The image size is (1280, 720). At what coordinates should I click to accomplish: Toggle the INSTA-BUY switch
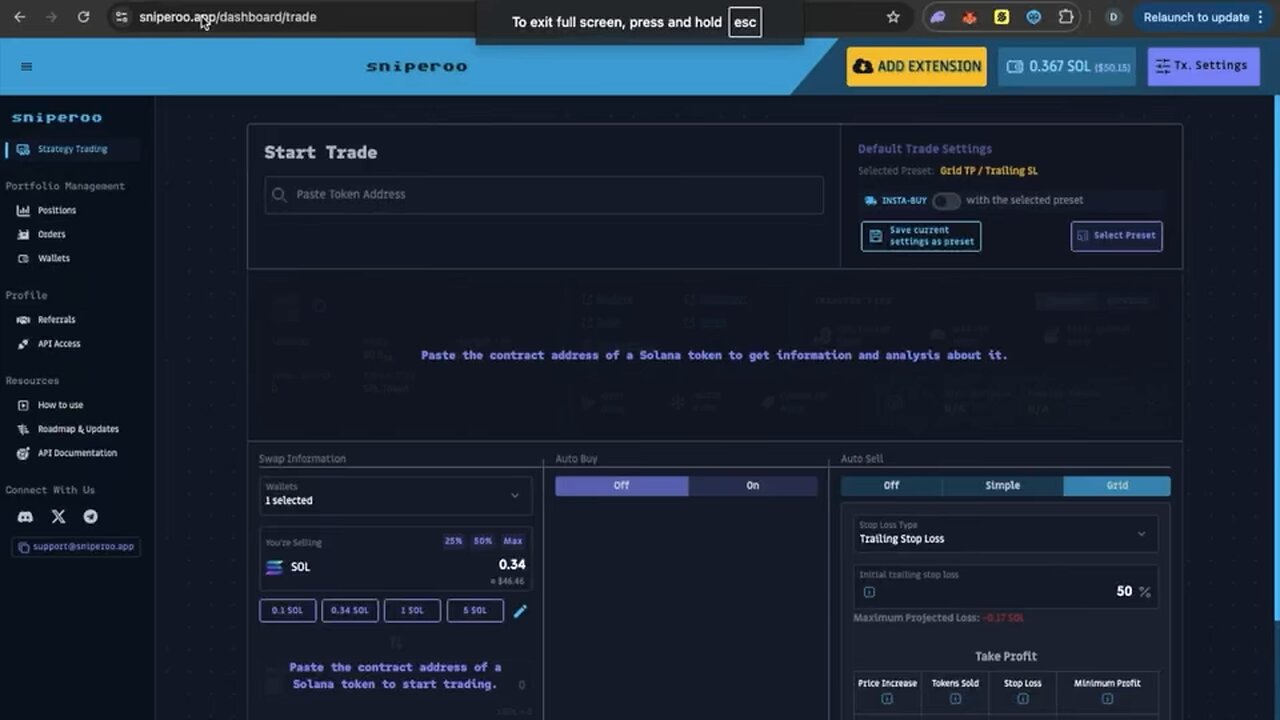point(946,201)
